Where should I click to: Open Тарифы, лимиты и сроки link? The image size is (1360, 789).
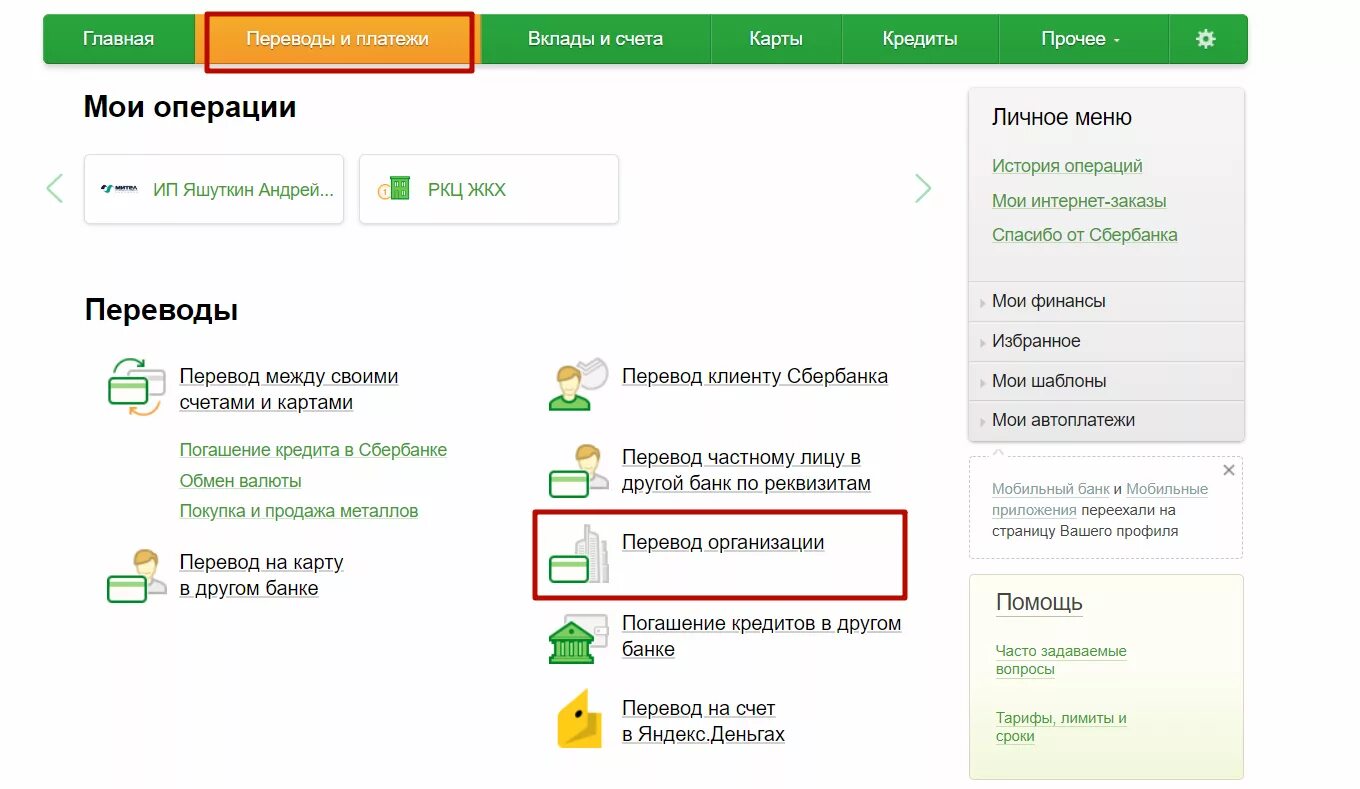pos(1061,727)
